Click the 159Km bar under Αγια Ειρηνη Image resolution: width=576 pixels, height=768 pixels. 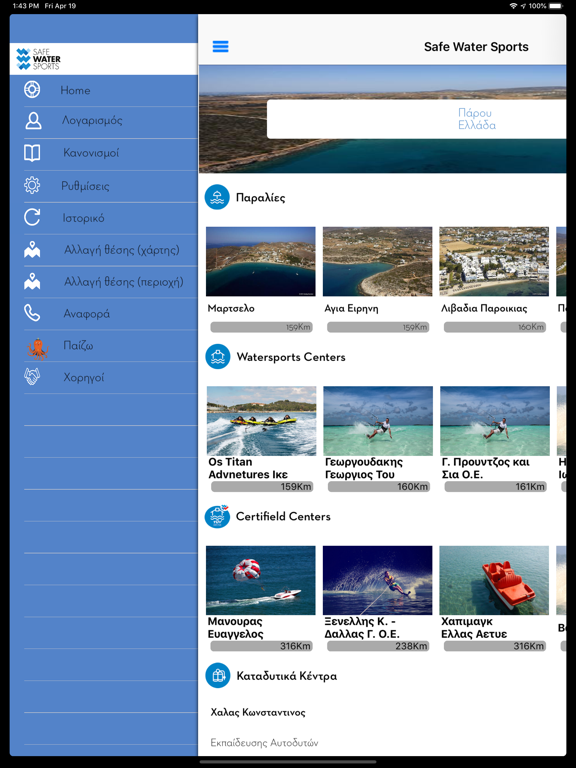point(378,327)
